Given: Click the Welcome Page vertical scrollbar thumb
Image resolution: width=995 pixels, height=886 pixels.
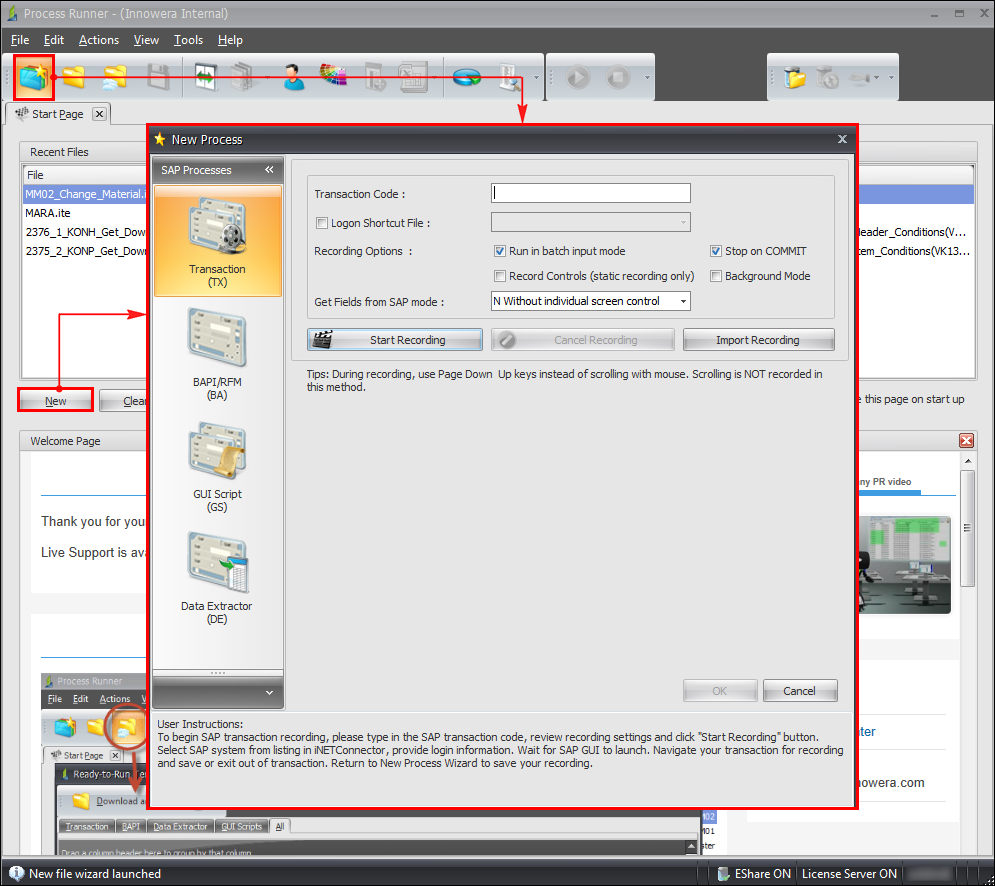Looking at the screenshot, I should 967,528.
